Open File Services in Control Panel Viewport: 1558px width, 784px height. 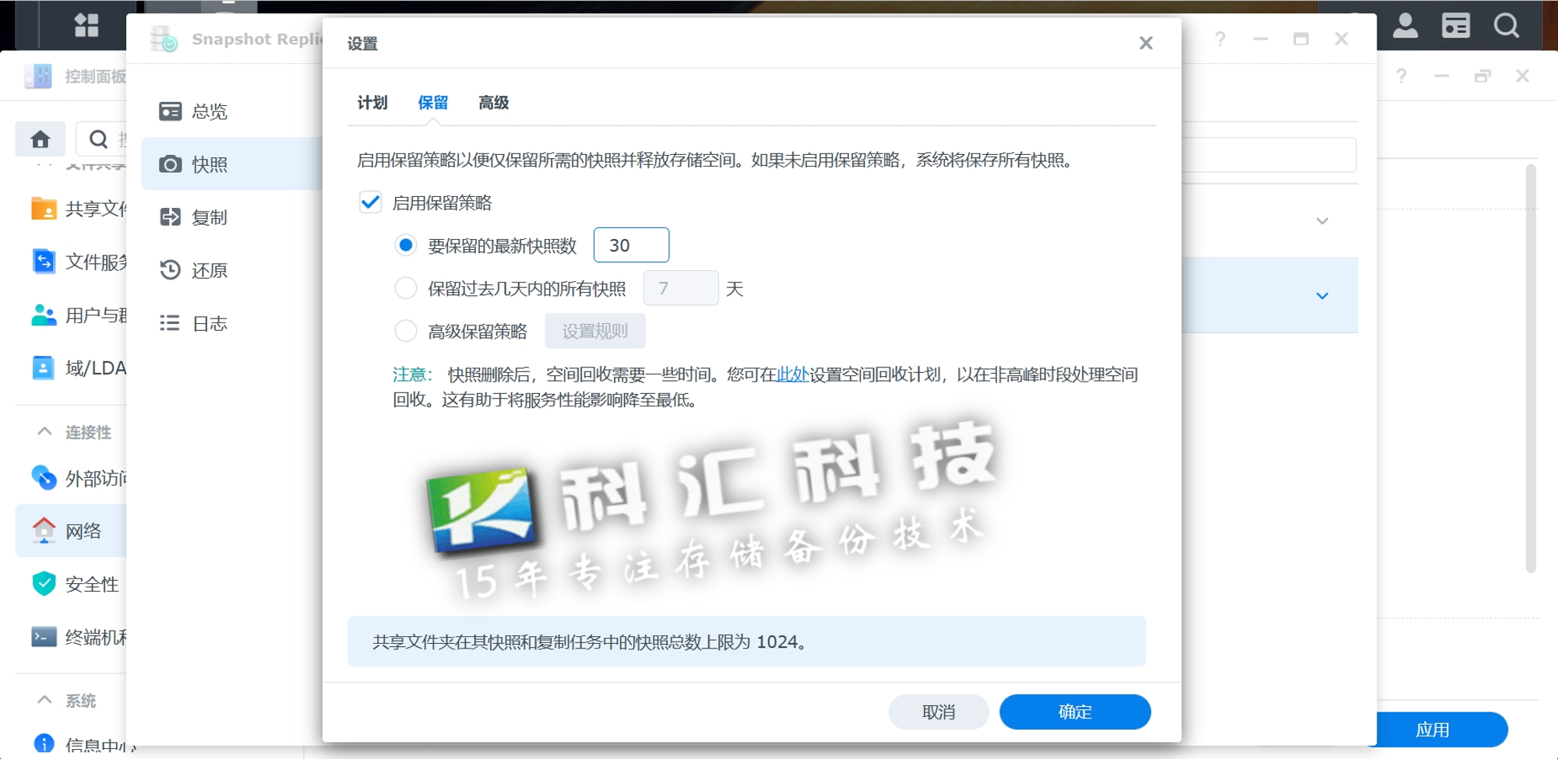coord(78,262)
